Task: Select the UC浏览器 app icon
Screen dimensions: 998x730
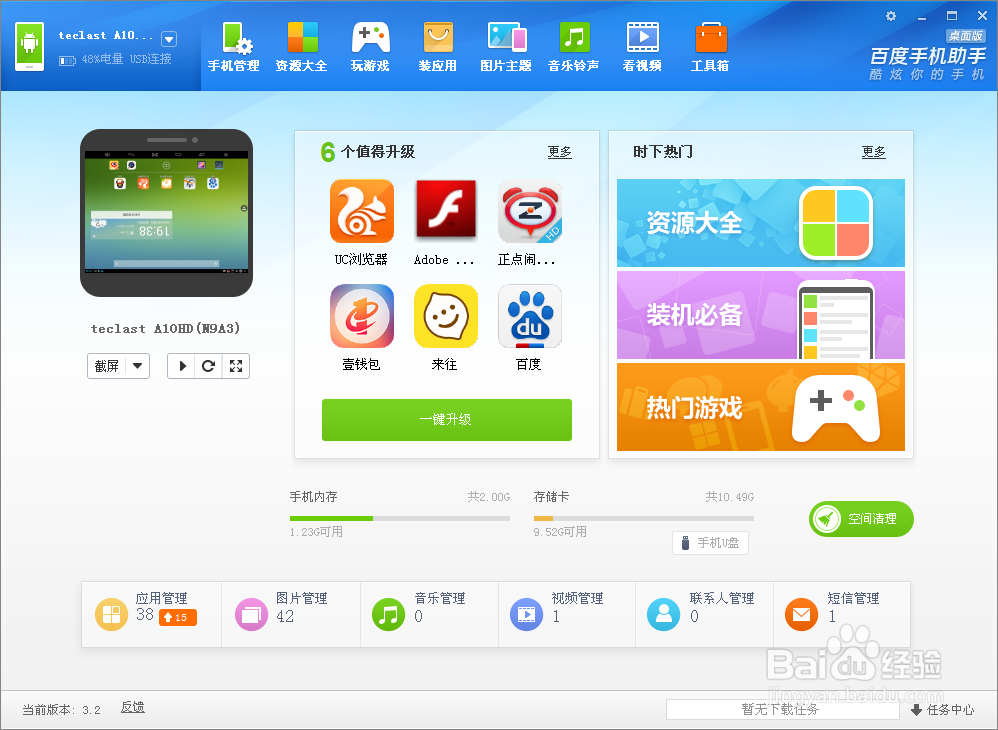Action: point(362,211)
